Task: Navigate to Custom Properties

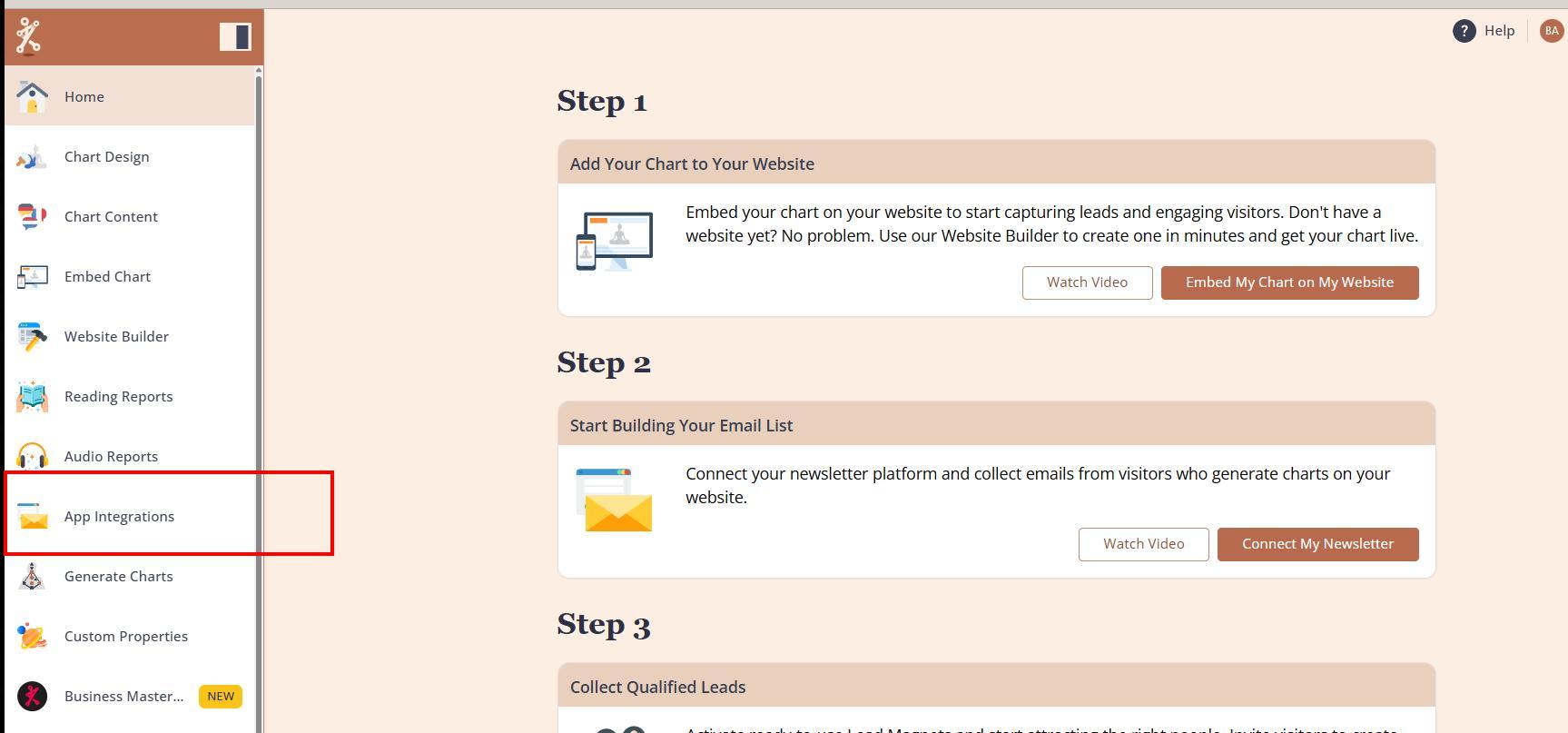Action: click(x=125, y=636)
